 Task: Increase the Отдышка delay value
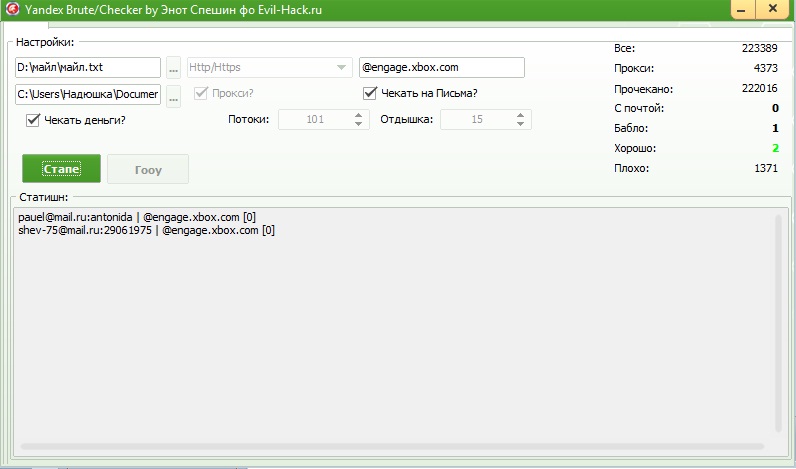[520, 115]
